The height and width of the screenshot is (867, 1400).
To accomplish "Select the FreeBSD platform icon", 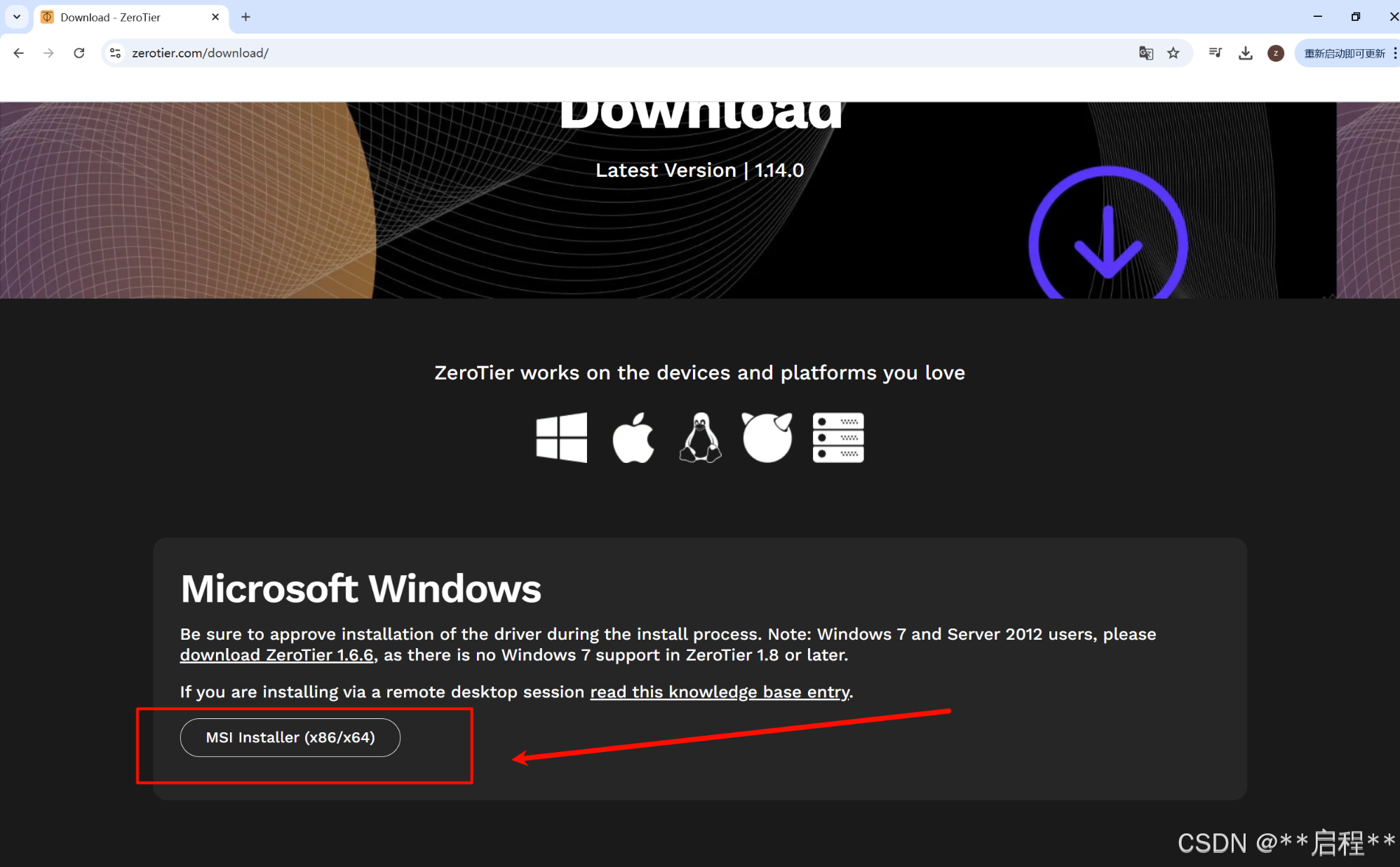I will [x=767, y=438].
